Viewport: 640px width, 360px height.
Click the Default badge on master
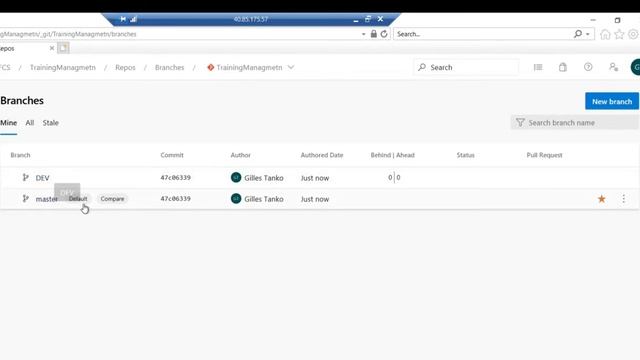[x=78, y=199]
